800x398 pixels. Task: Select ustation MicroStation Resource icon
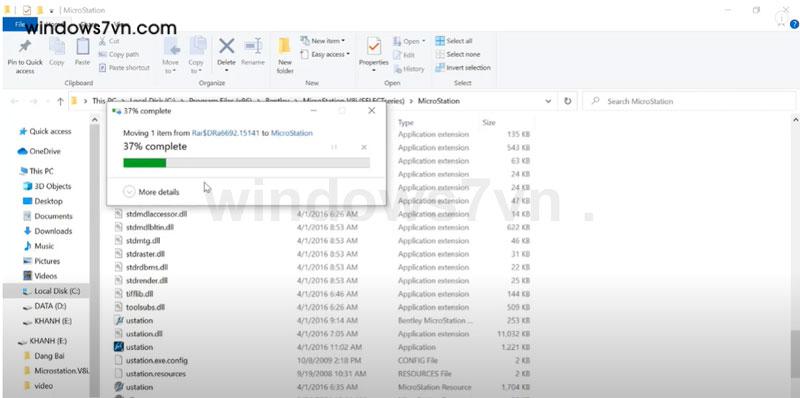(118, 387)
